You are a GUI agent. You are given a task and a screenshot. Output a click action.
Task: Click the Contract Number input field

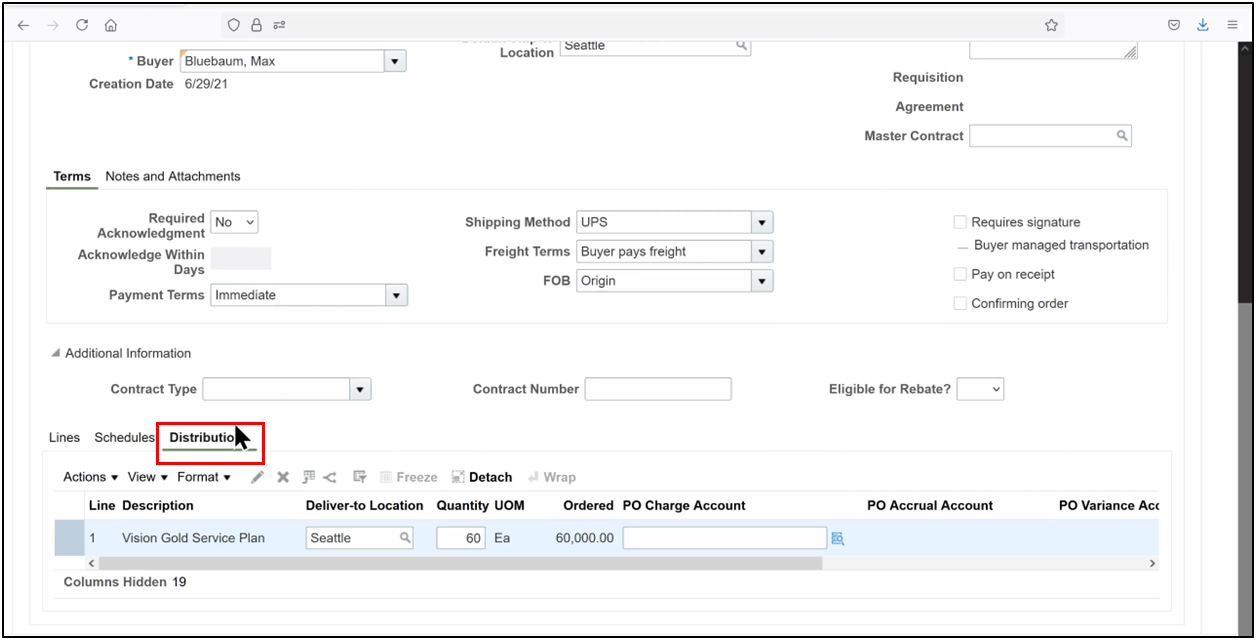pos(658,389)
